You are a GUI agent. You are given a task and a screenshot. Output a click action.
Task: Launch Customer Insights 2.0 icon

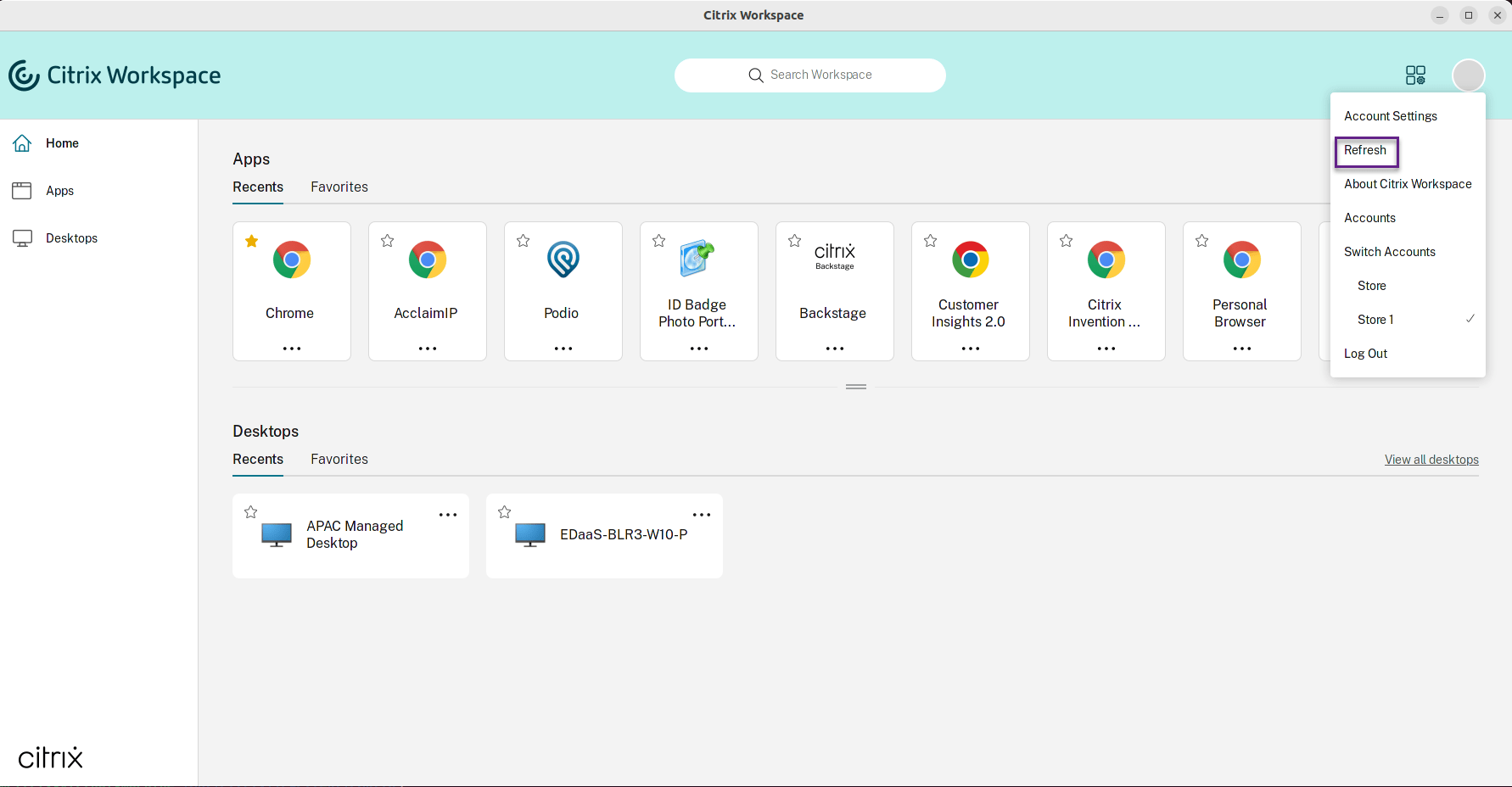click(x=971, y=260)
